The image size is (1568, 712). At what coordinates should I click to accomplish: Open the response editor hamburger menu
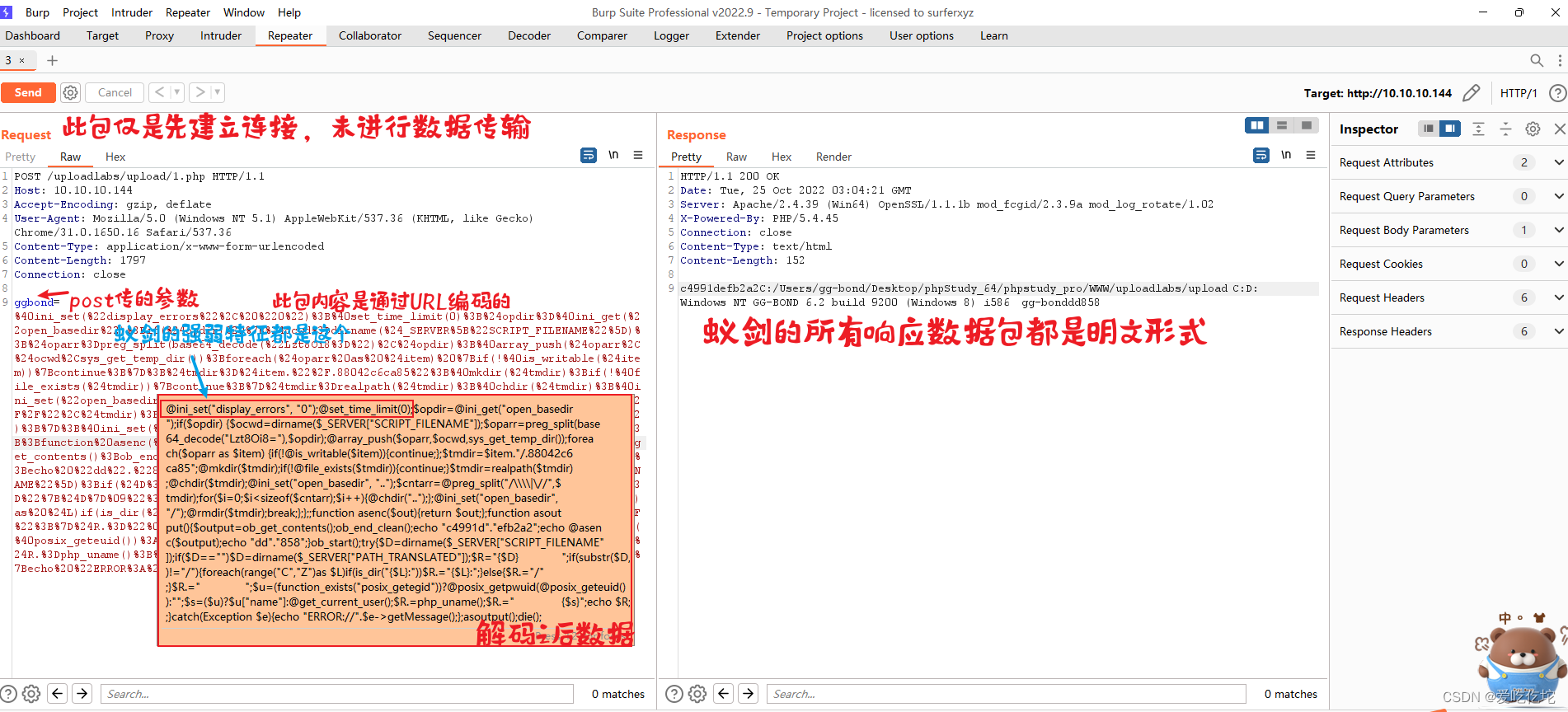(1311, 155)
